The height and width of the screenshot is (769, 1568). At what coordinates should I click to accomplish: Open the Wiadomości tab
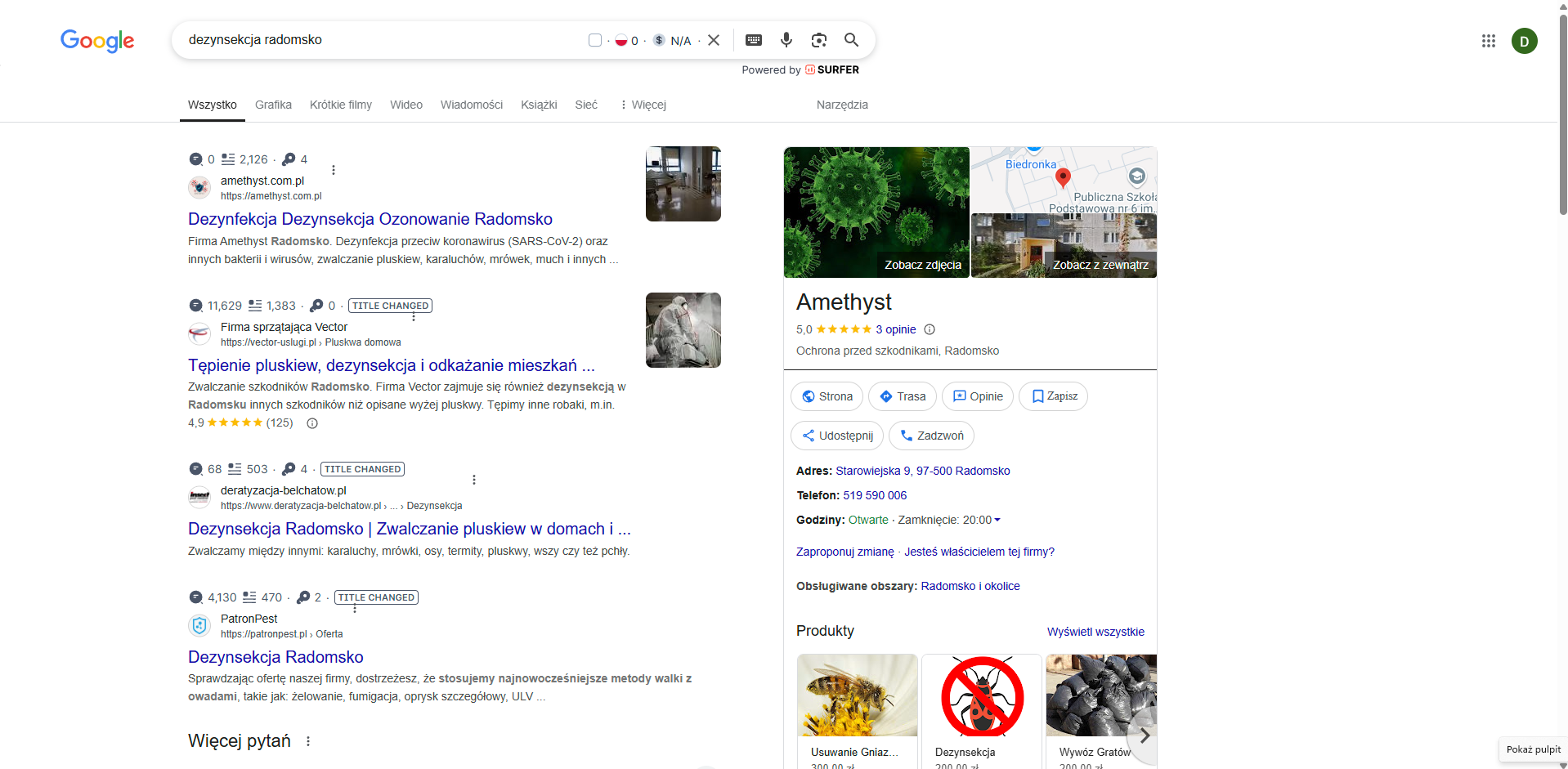[x=471, y=105]
